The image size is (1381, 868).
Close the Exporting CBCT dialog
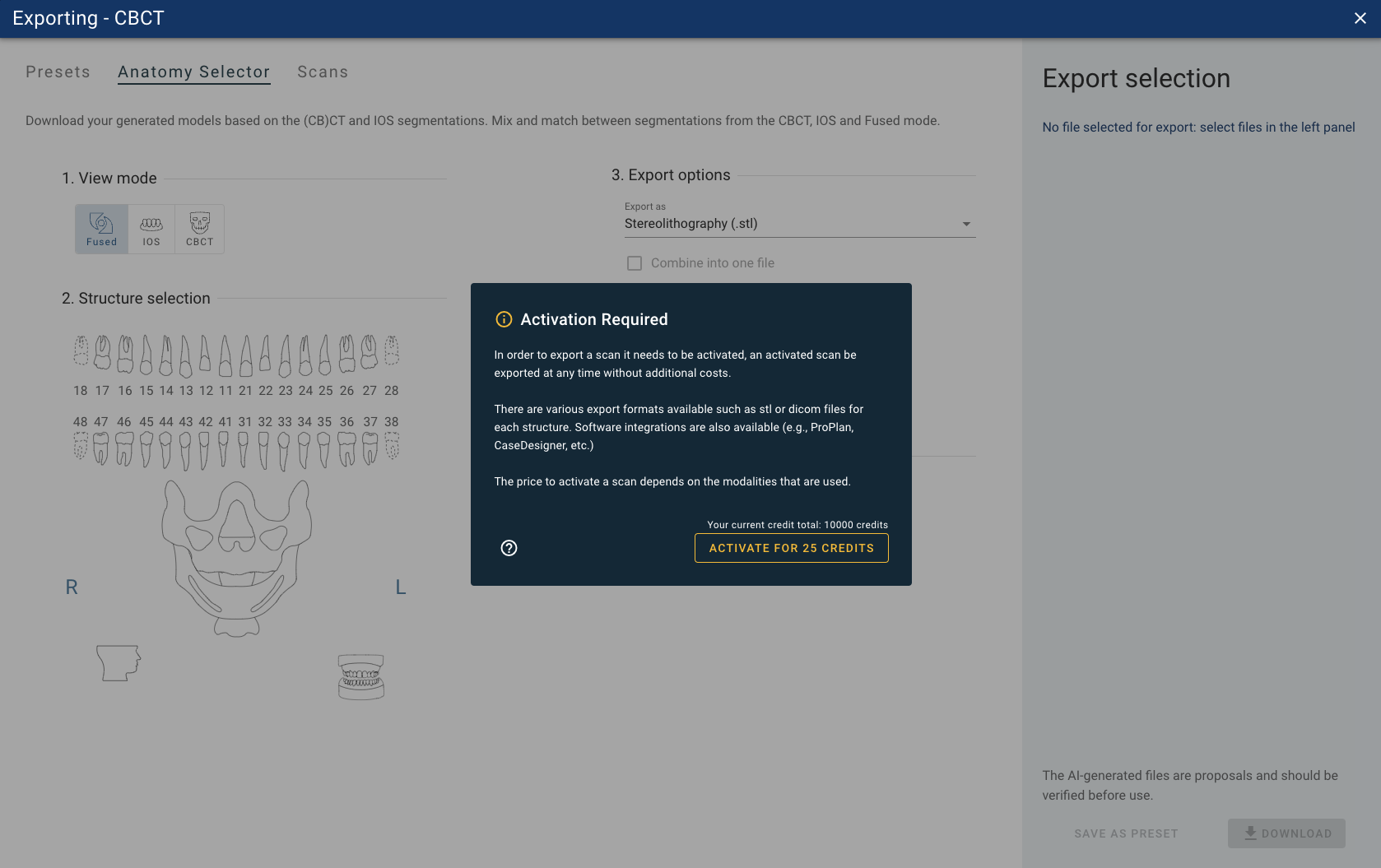point(1360,18)
